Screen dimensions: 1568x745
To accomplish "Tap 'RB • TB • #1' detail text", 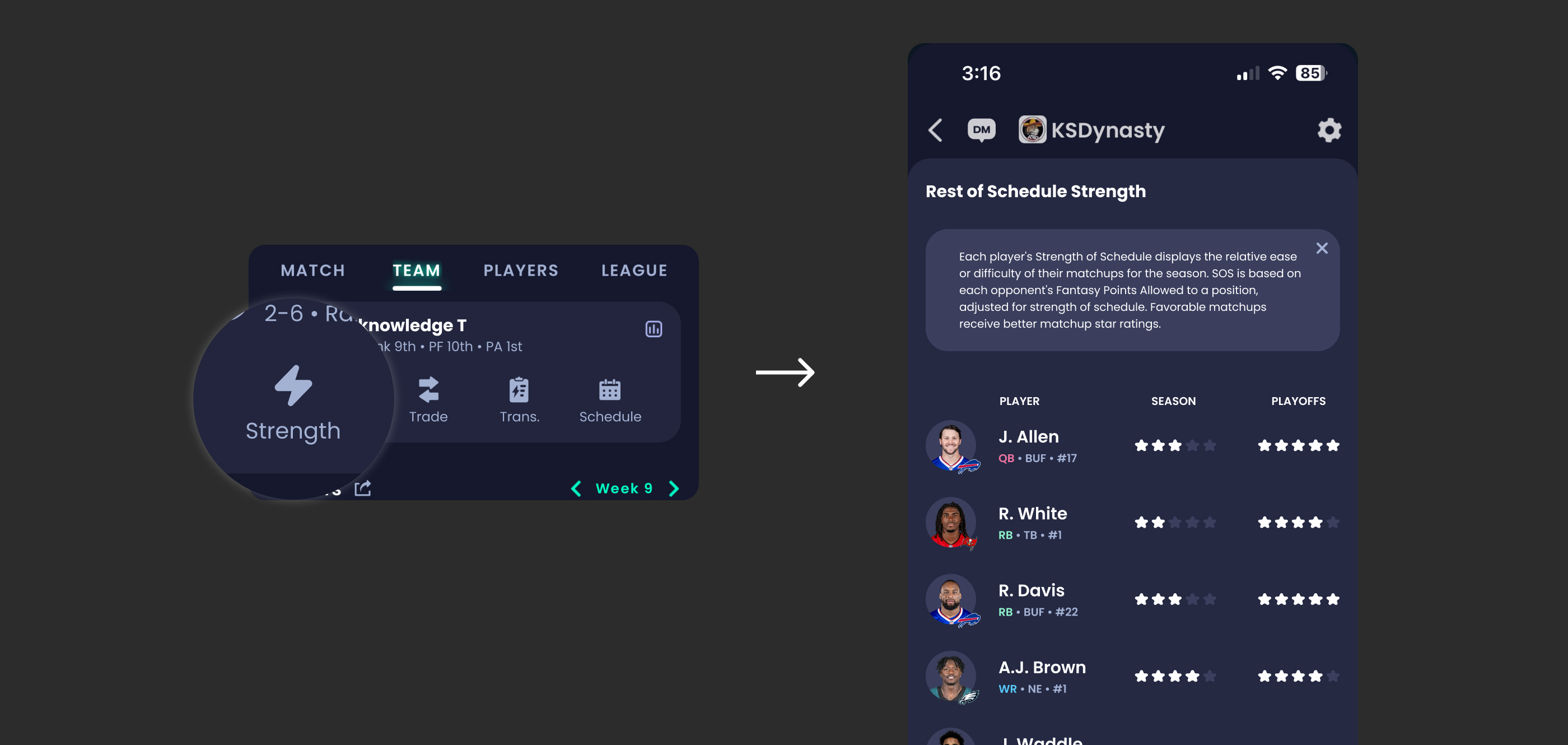I will click(x=1030, y=535).
